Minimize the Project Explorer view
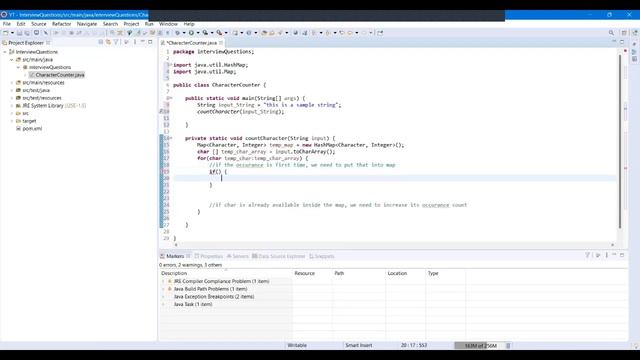Screen dimensions: 640x360 (x=142, y=42)
